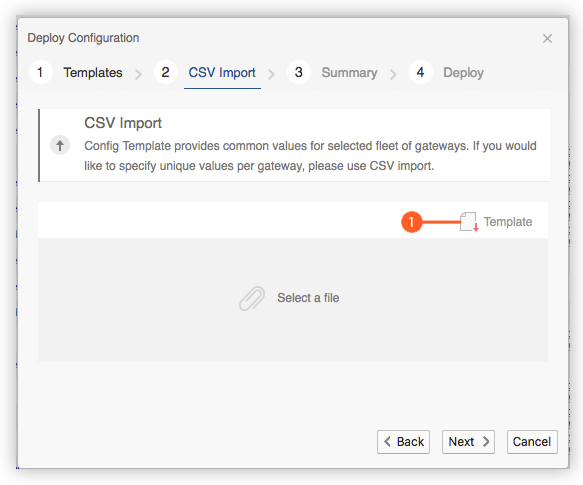Click Select a file upload area

click(x=293, y=300)
